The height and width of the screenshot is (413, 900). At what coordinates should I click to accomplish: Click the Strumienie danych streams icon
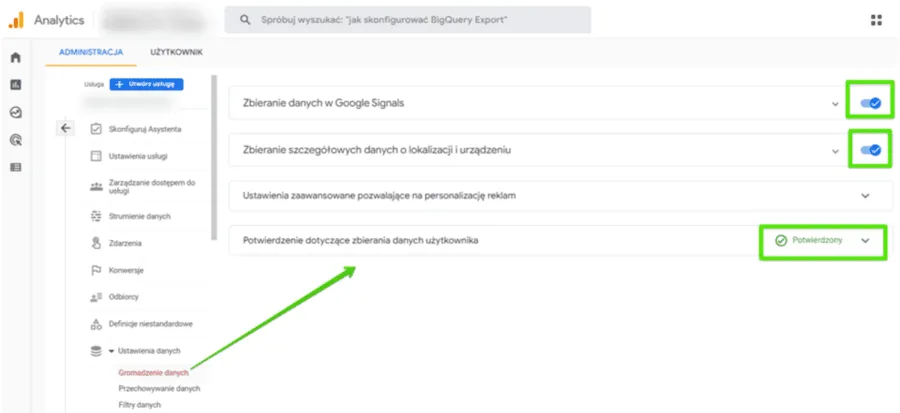(x=96, y=216)
